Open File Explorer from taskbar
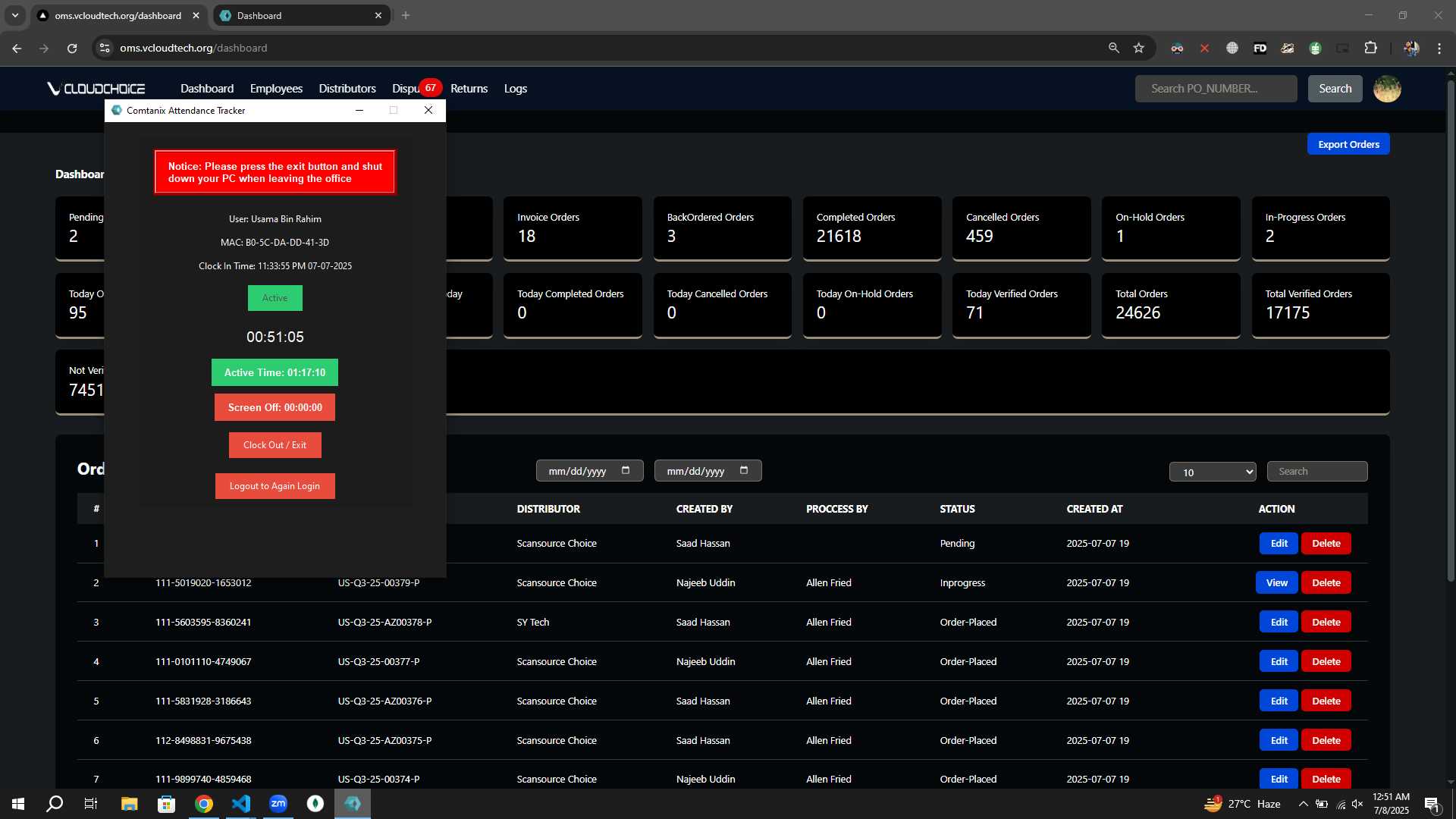This screenshot has width=1456, height=819. point(129,804)
